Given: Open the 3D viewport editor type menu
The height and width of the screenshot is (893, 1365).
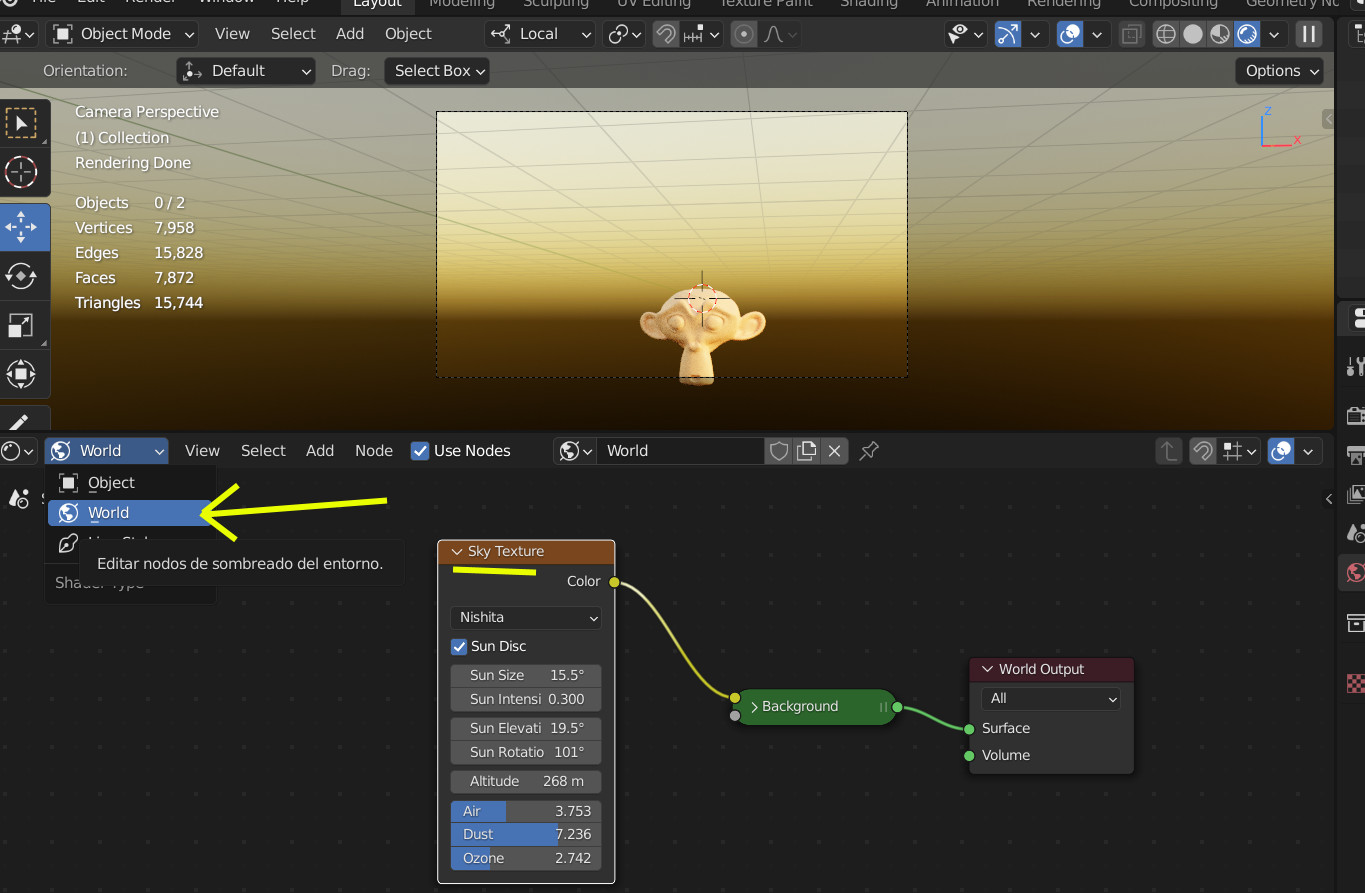Looking at the screenshot, I should [18, 34].
